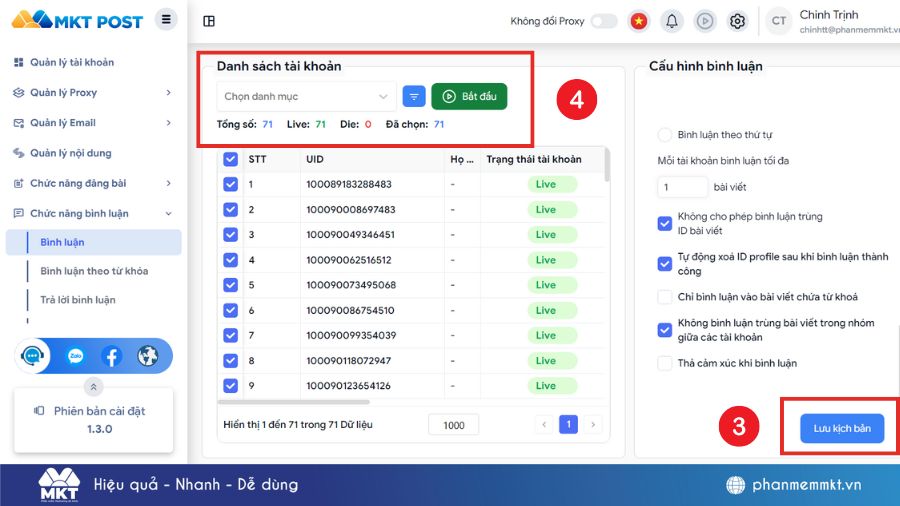900x506 pixels.
Task: Click Lưu kịch bản button
Action: pos(841,428)
